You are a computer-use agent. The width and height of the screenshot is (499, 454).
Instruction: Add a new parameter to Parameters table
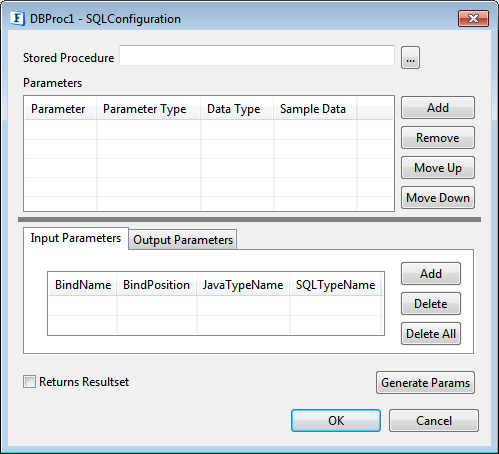click(x=438, y=108)
